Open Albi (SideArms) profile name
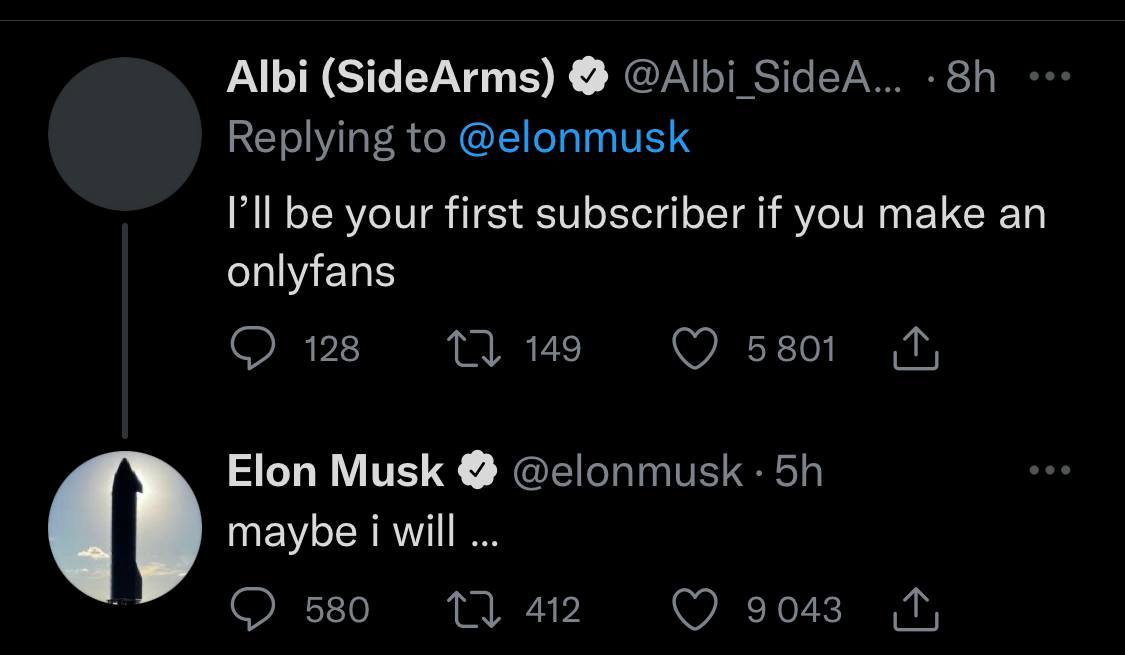 coord(390,77)
